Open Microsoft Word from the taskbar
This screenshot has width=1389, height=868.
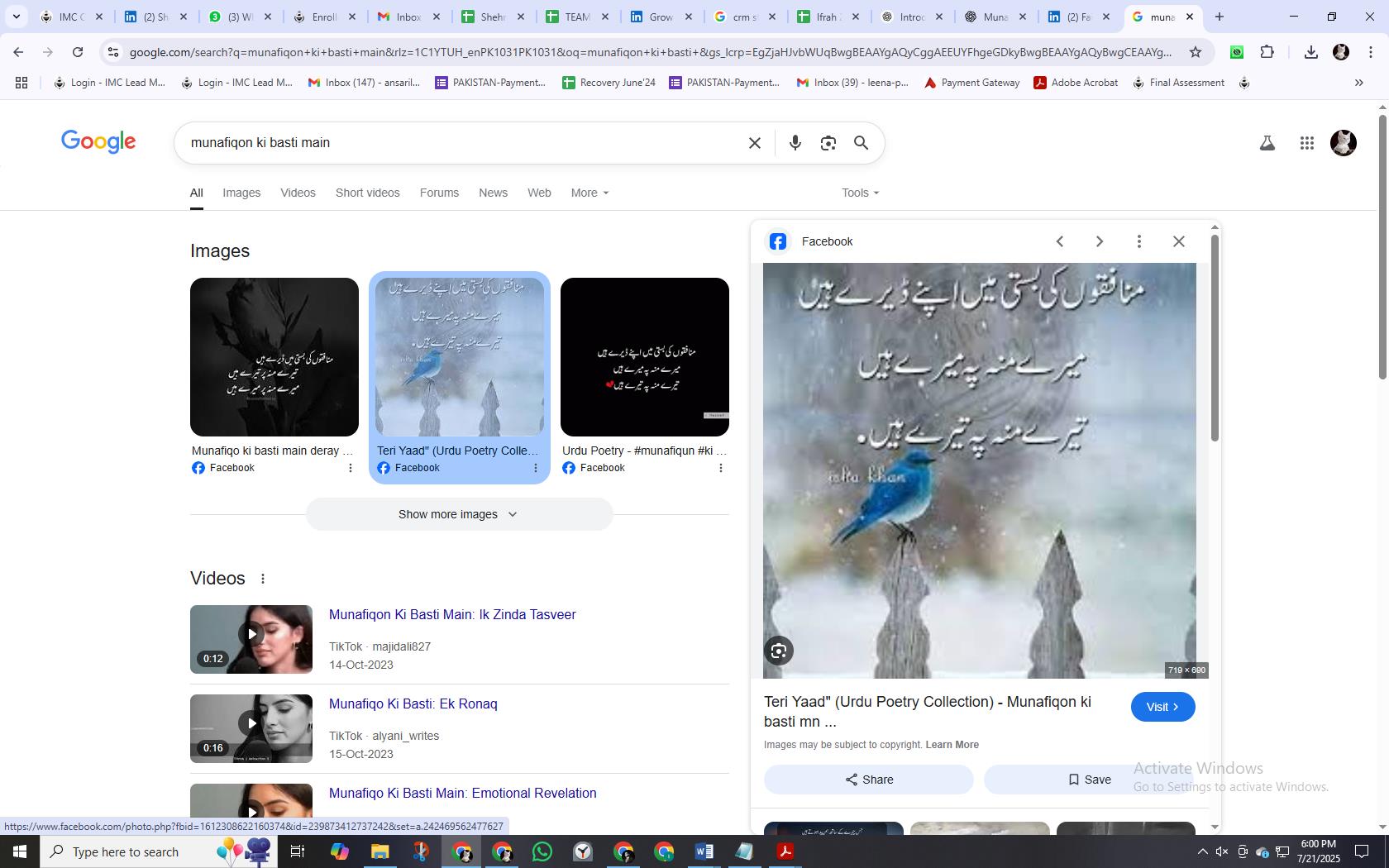[704, 852]
